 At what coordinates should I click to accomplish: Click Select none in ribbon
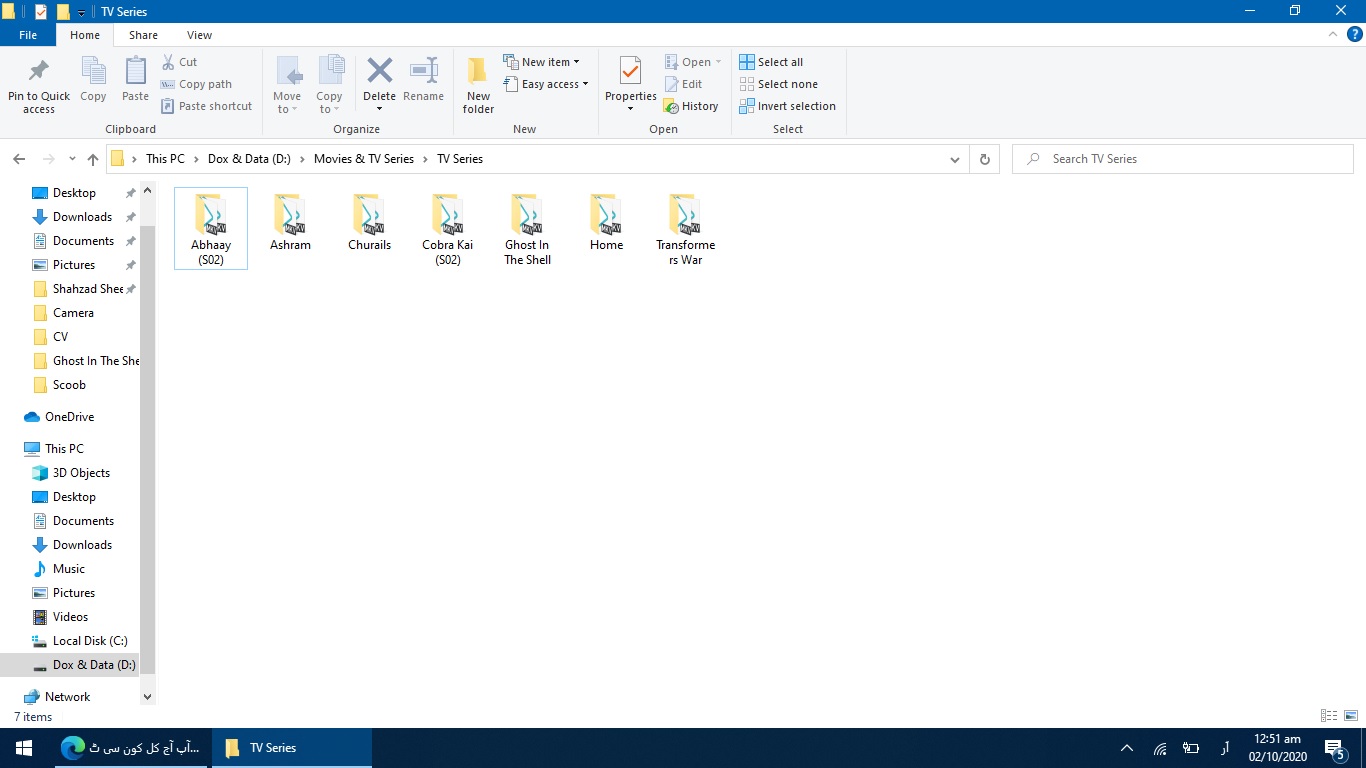(x=778, y=84)
